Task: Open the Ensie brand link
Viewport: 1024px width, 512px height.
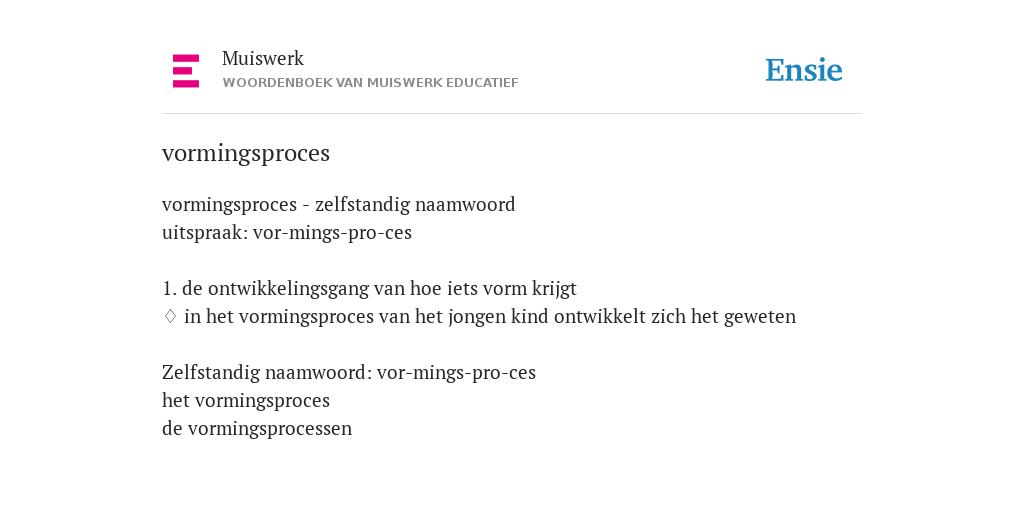Action: click(x=804, y=71)
